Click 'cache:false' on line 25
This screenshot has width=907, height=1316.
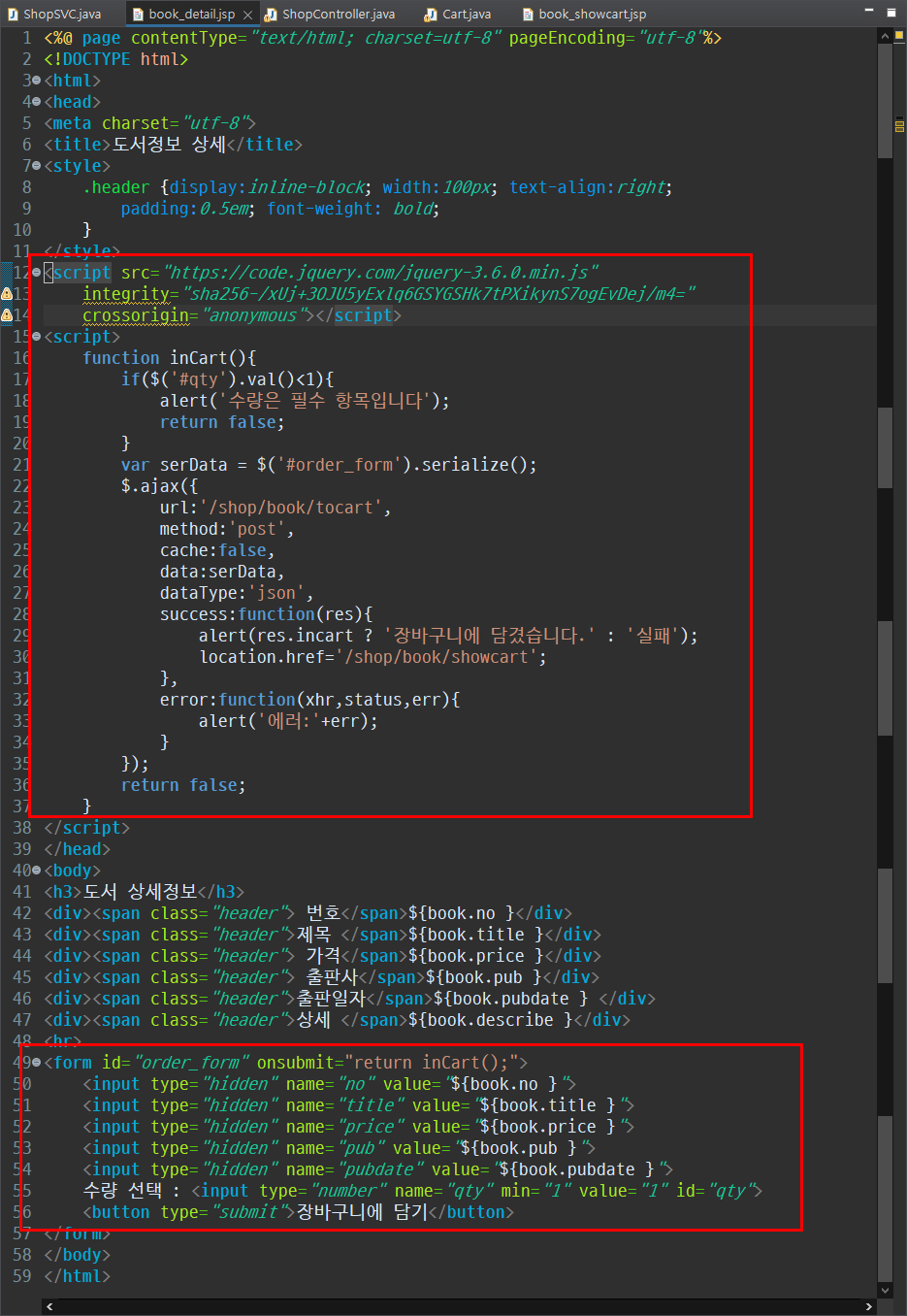coord(213,550)
